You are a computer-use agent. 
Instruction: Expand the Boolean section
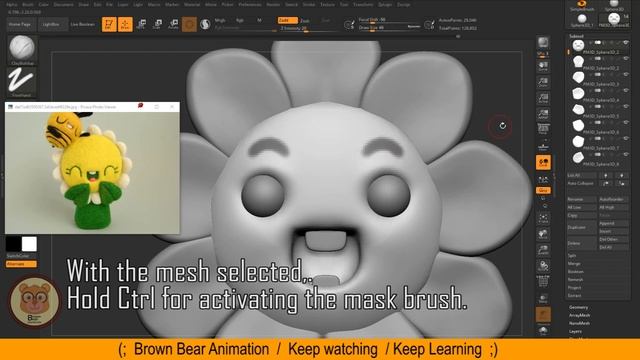[576, 272]
